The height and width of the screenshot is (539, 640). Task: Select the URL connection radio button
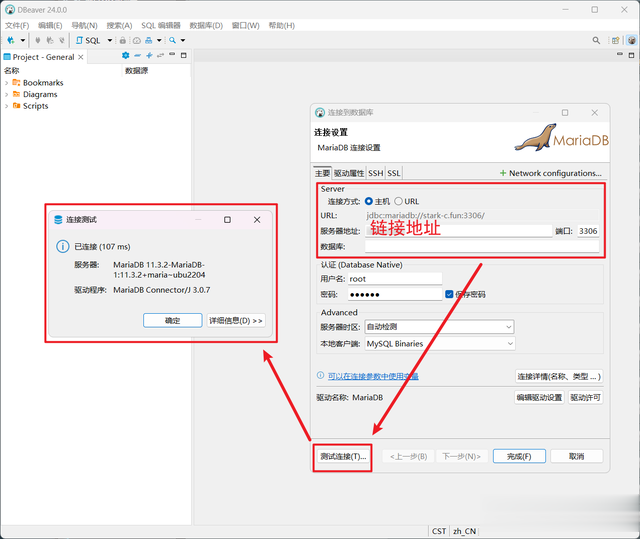click(398, 201)
